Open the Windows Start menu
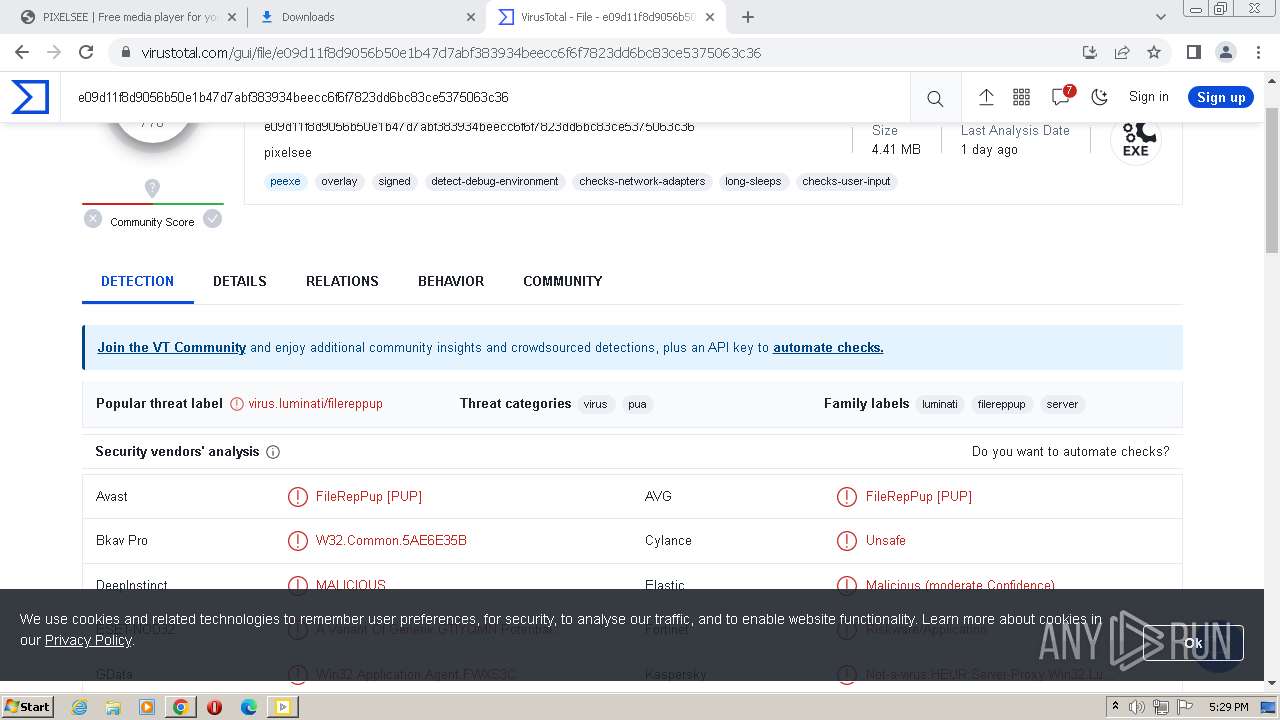Screen dimensions: 1280x720 [x=27, y=707]
